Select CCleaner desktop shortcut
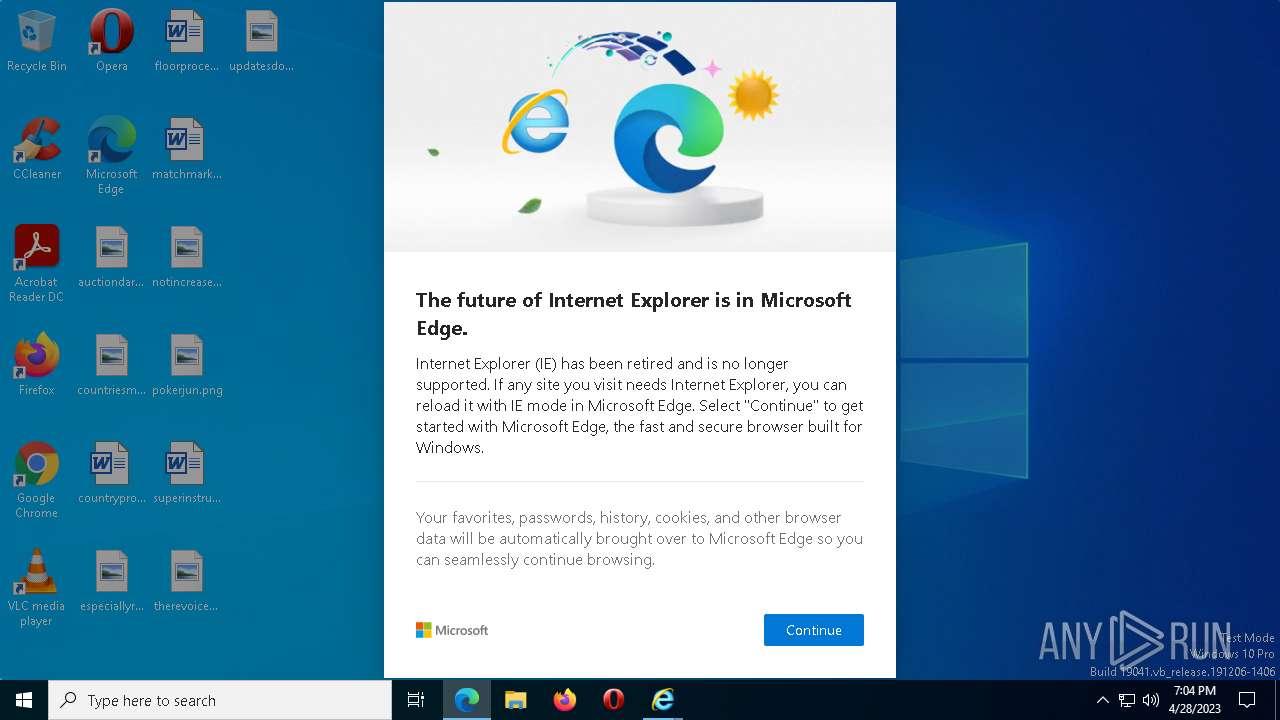The image size is (1280, 720). (x=37, y=149)
